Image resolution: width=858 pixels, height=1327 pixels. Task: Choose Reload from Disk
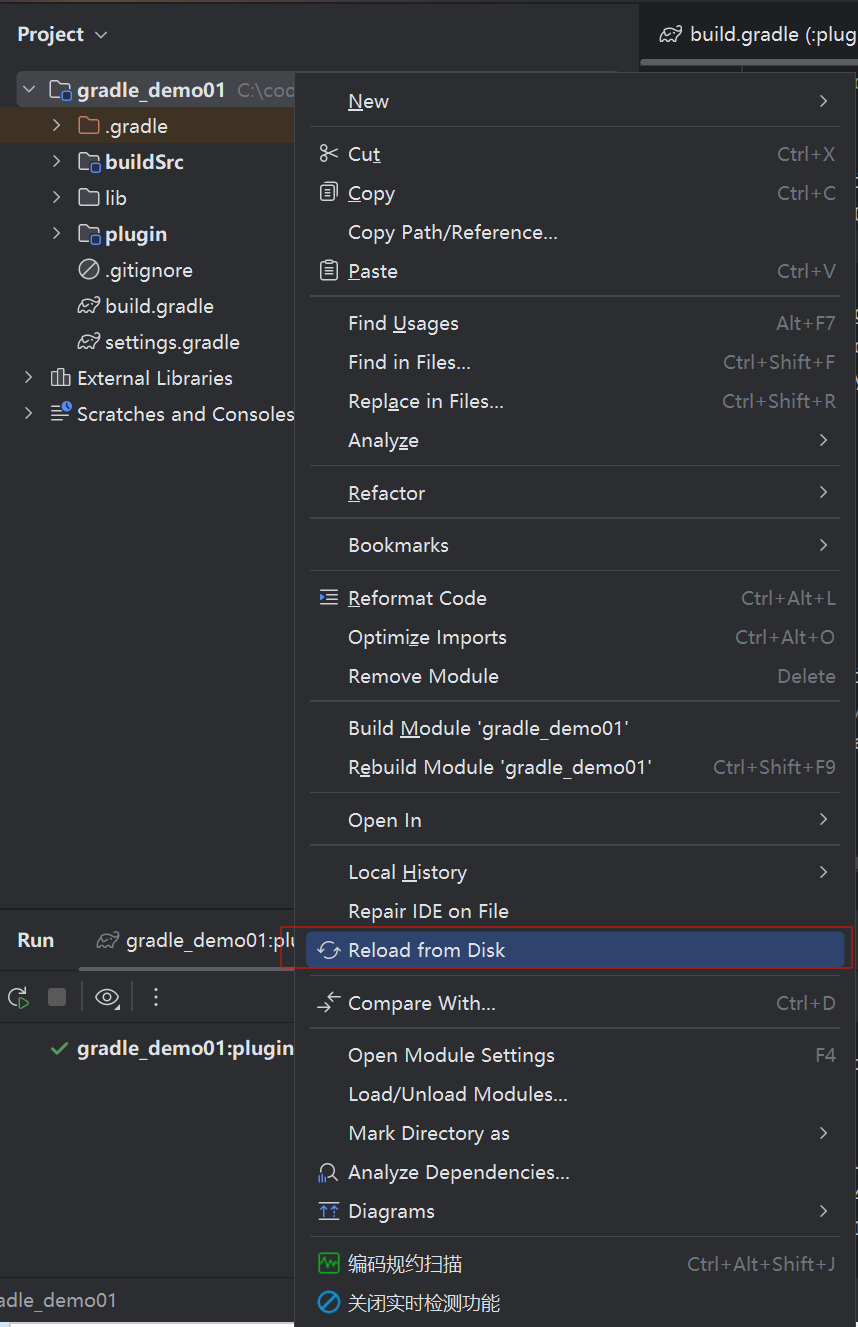(577, 950)
